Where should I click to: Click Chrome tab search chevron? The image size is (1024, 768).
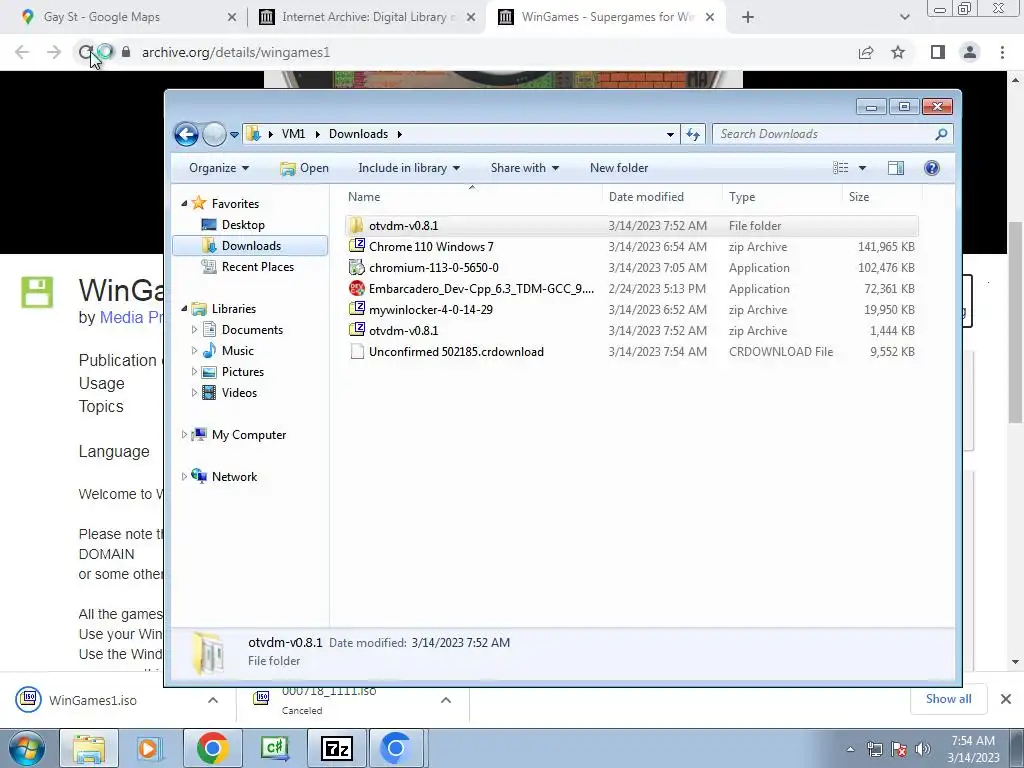904,17
